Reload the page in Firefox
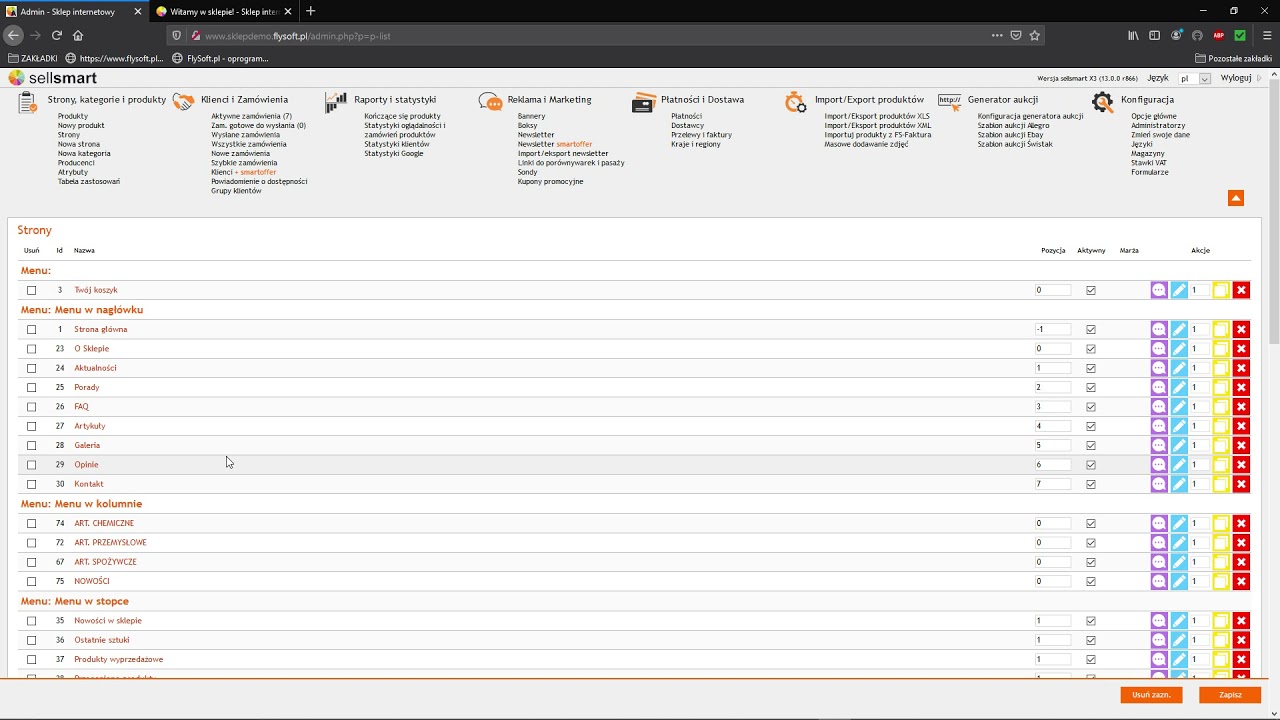Screen dimensions: 1280x720 (x=56, y=35)
